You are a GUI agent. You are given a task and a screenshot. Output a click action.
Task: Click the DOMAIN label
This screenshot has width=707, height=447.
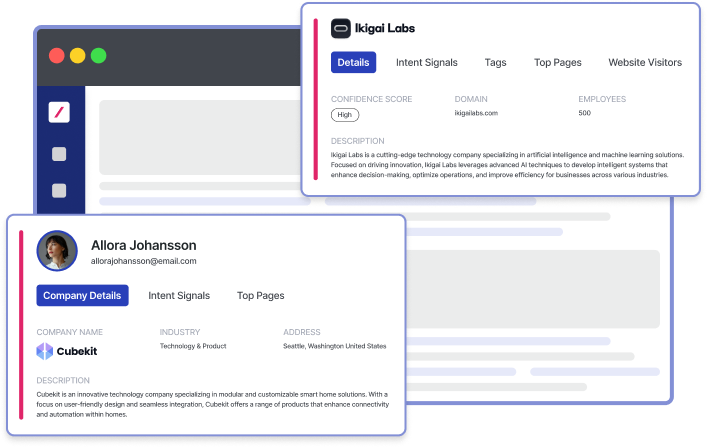[471, 99]
